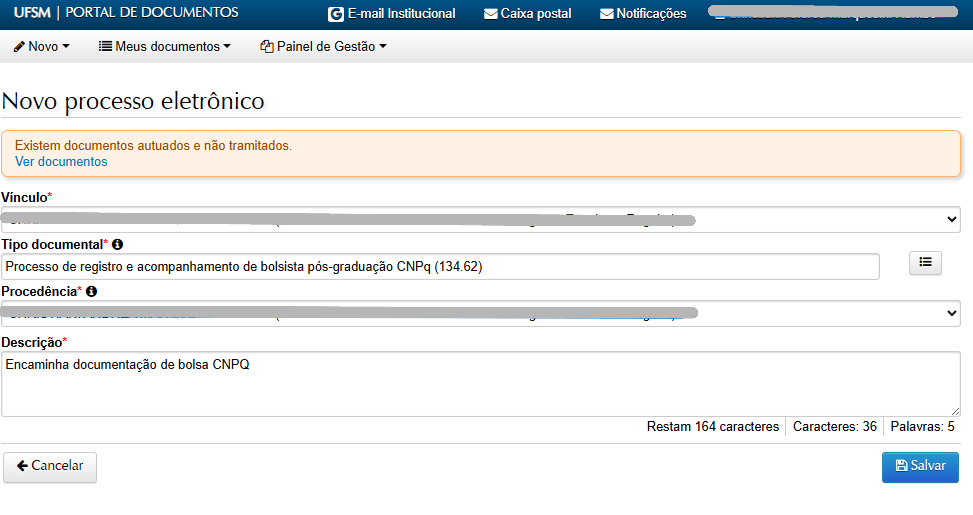Viewport: 973px width, 515px height.
Task: Open document type list button
Action: pyautogui.click(x=925, y=262)
